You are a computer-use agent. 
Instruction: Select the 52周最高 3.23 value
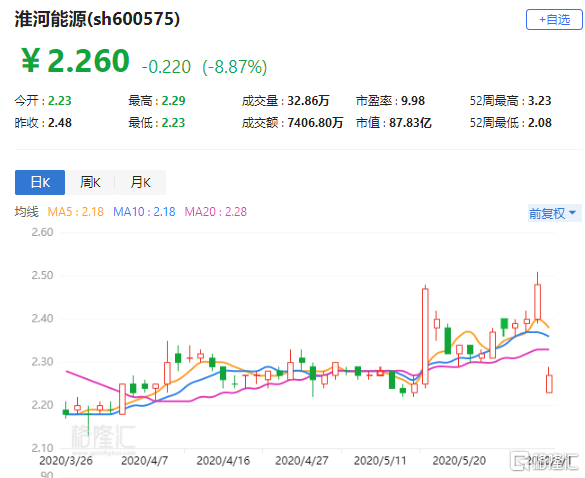coord(510,101)
